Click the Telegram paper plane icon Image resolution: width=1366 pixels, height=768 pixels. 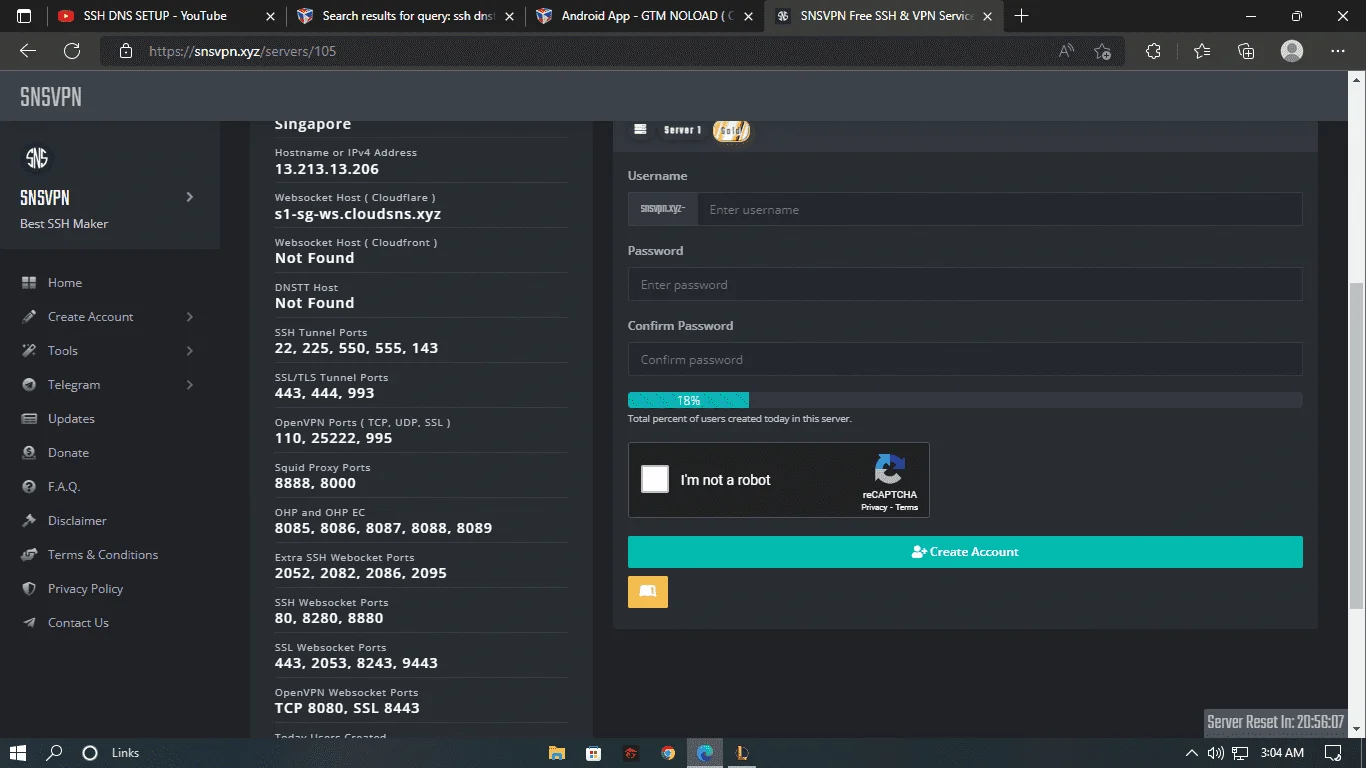[x=28, y=385]
